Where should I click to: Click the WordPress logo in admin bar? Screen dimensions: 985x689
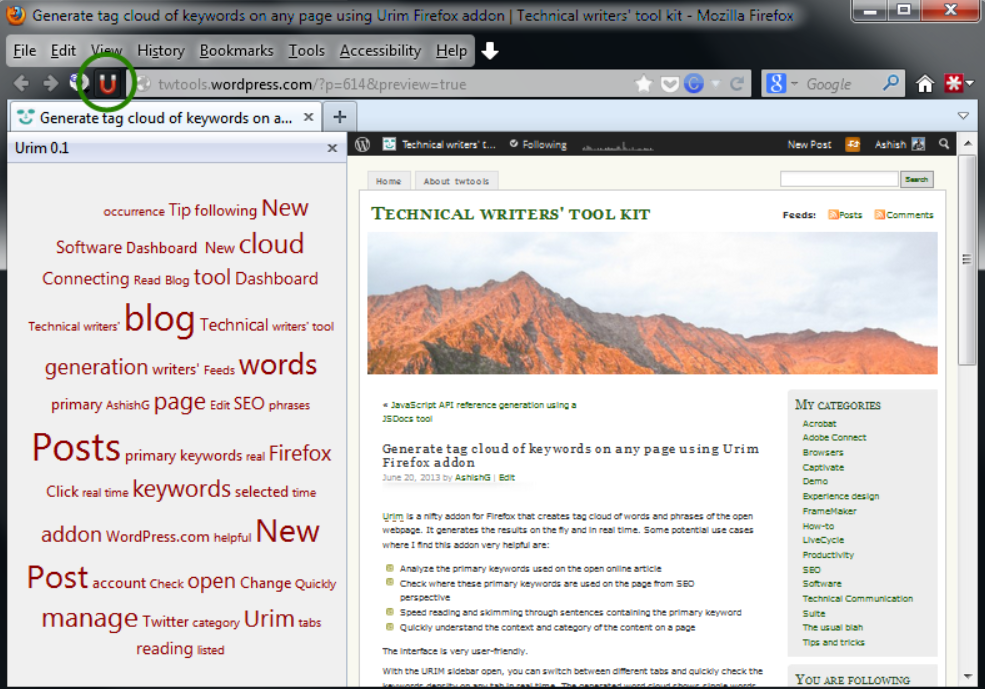tap(362, 144)
